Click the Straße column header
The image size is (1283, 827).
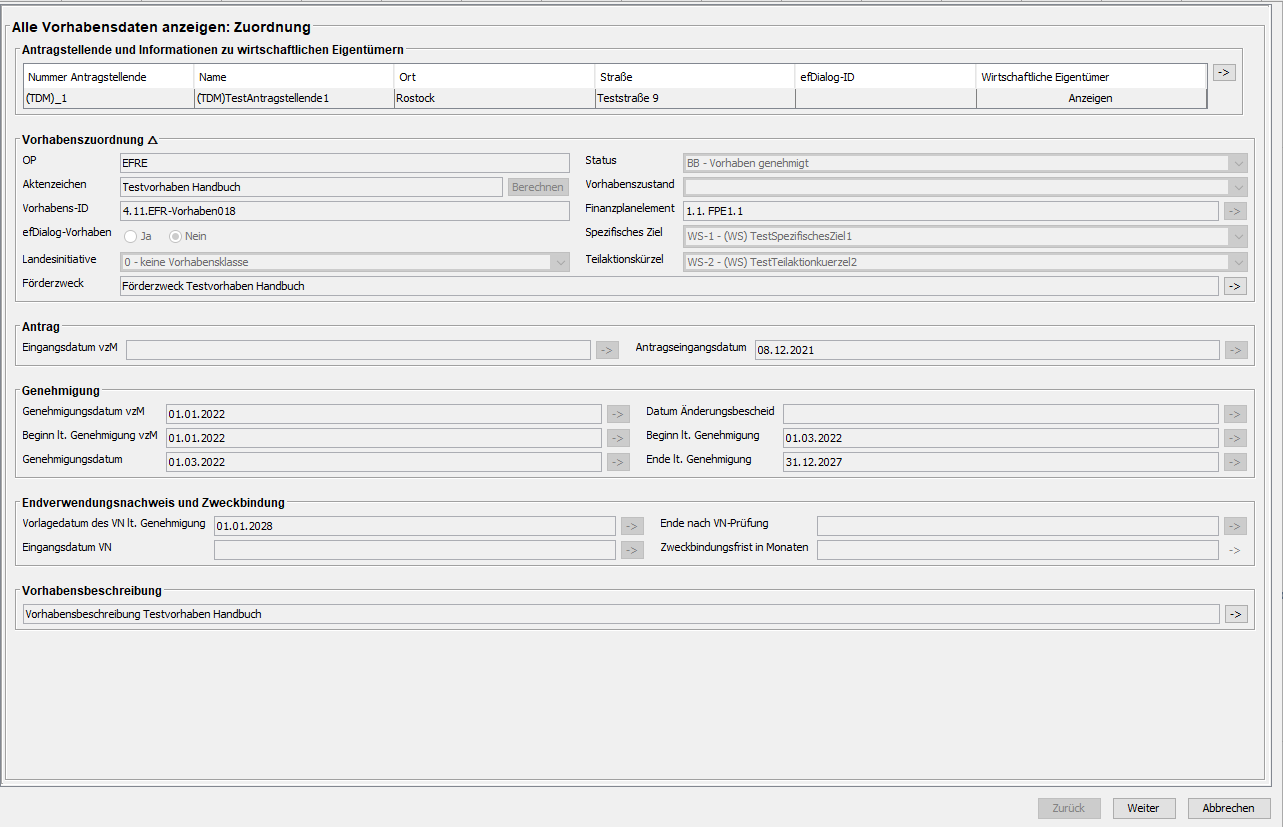(695, 77)
